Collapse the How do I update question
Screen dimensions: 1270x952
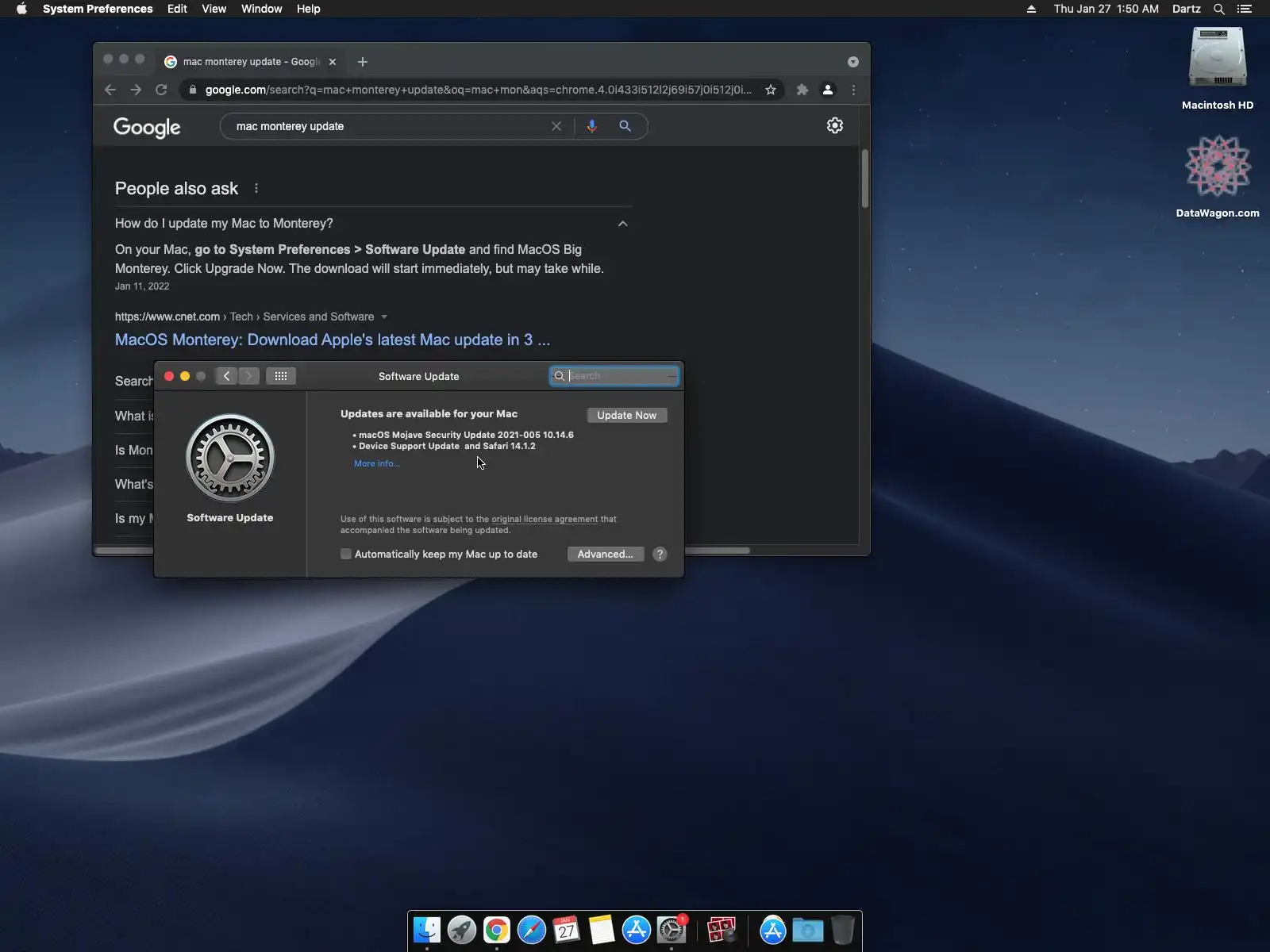coord(623,224)
